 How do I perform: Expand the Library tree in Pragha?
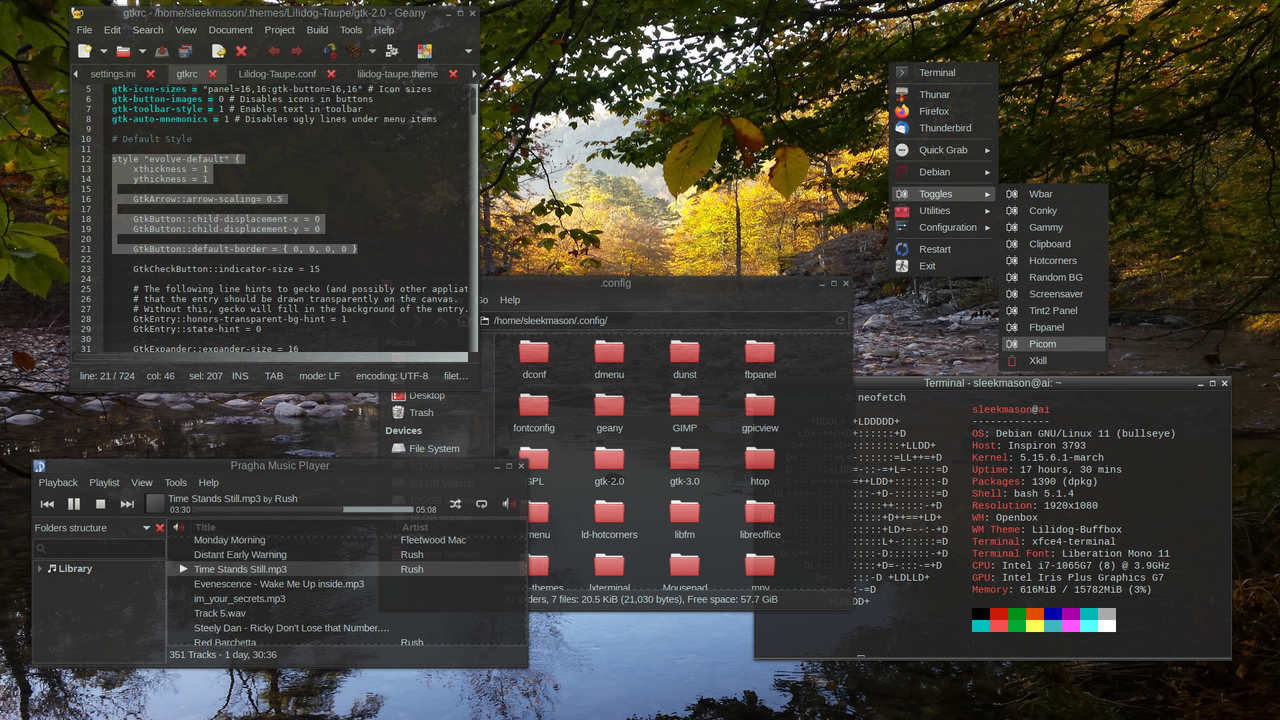coord(40,569)
